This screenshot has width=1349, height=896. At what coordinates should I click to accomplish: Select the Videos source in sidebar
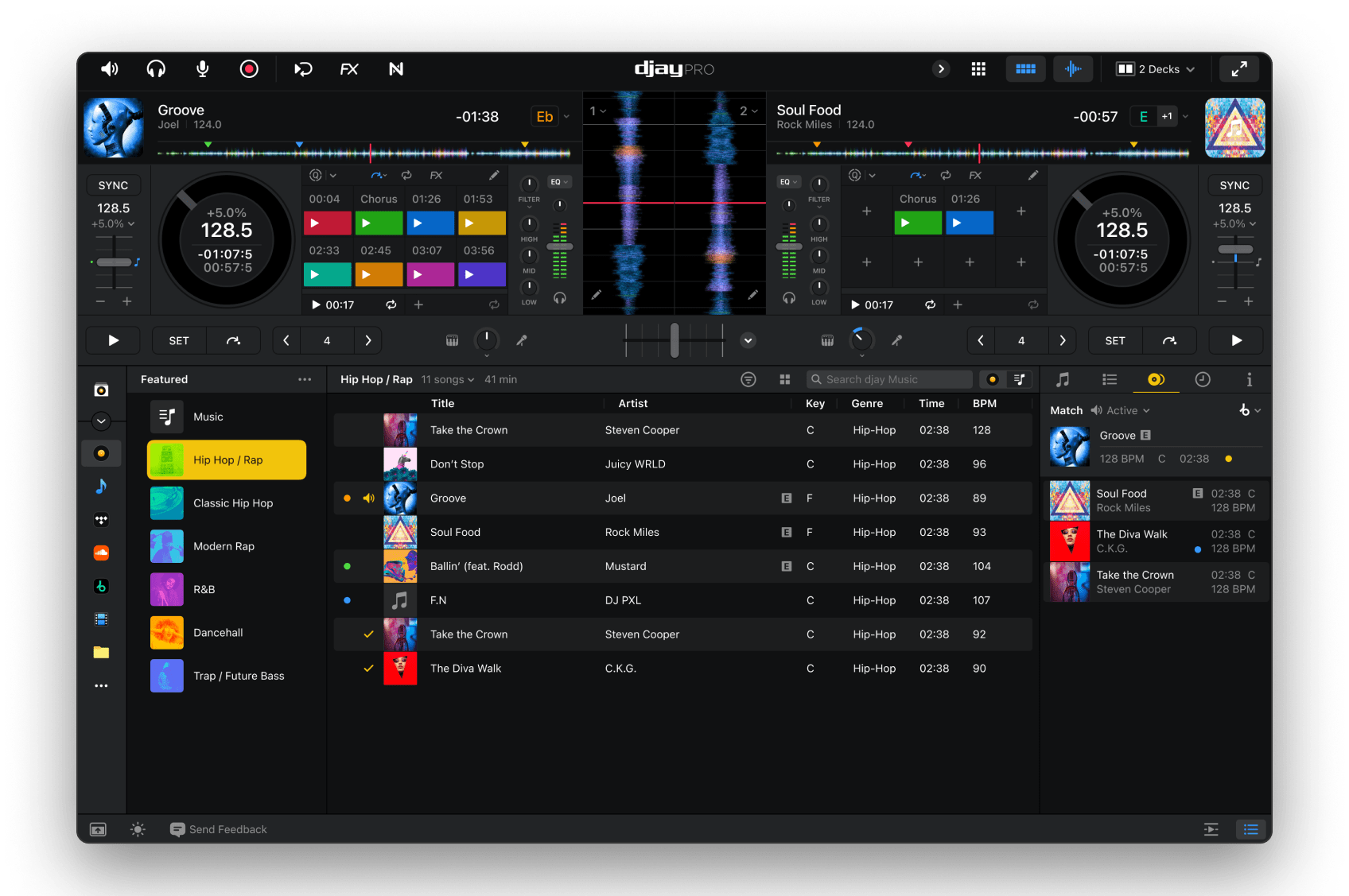[x=101, y=619]
